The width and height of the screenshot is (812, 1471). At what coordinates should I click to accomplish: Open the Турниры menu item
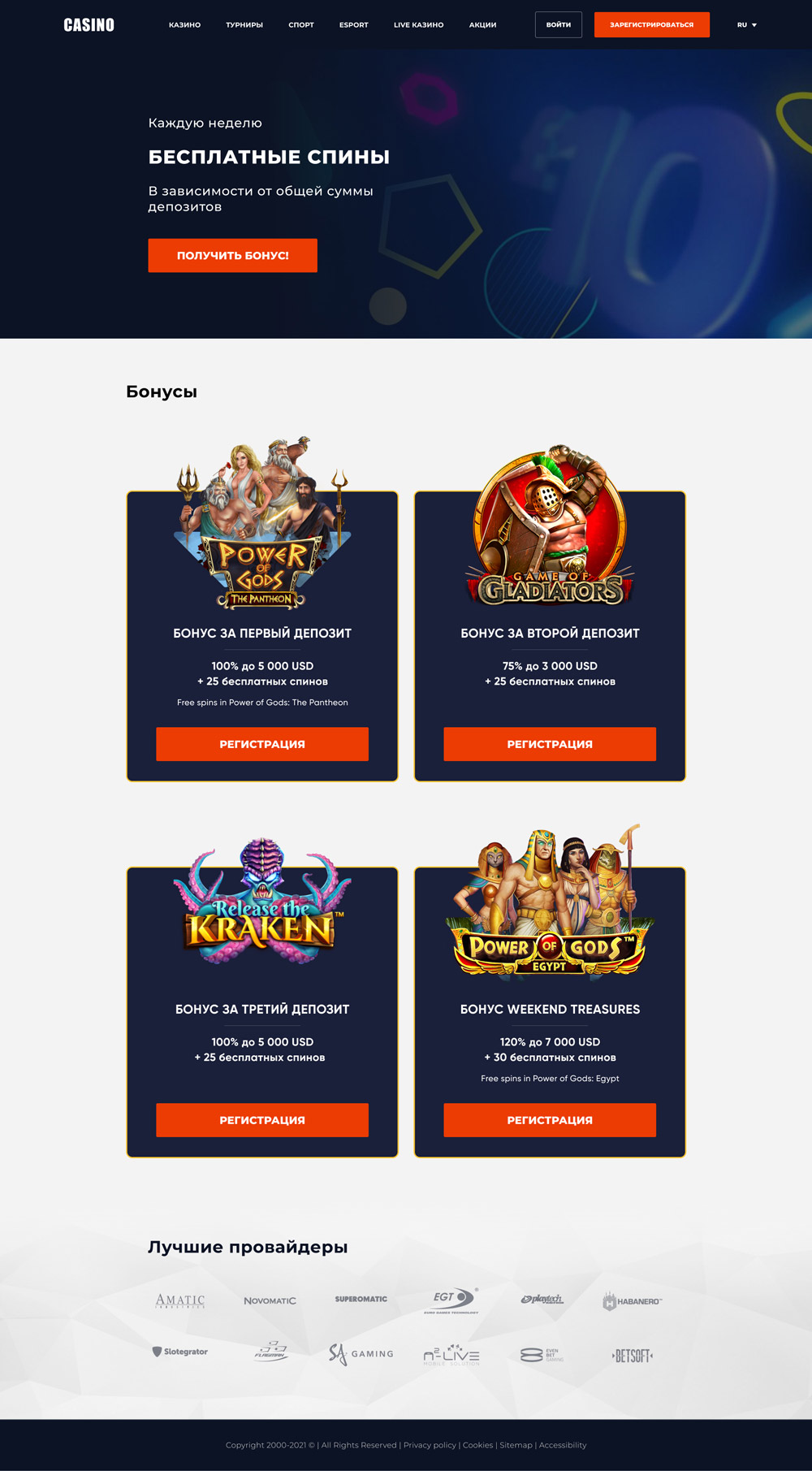pos(244,25)
